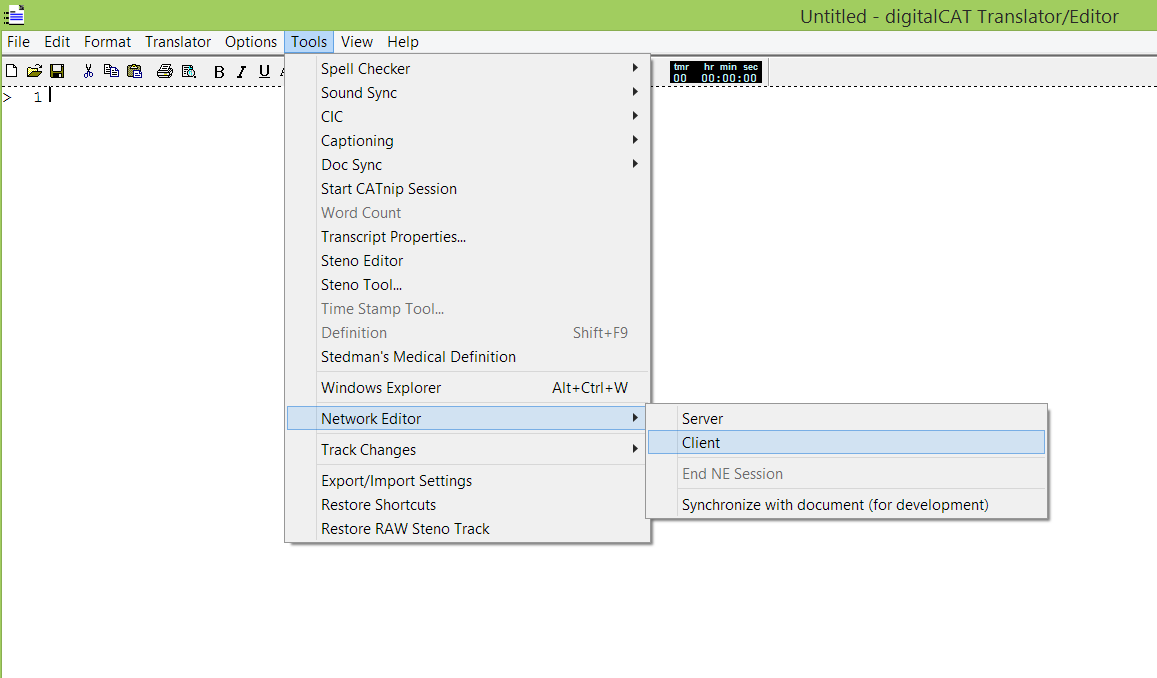
Task: Toggle Underline formatting in toolbar
Action: click(x=264, y=71)
